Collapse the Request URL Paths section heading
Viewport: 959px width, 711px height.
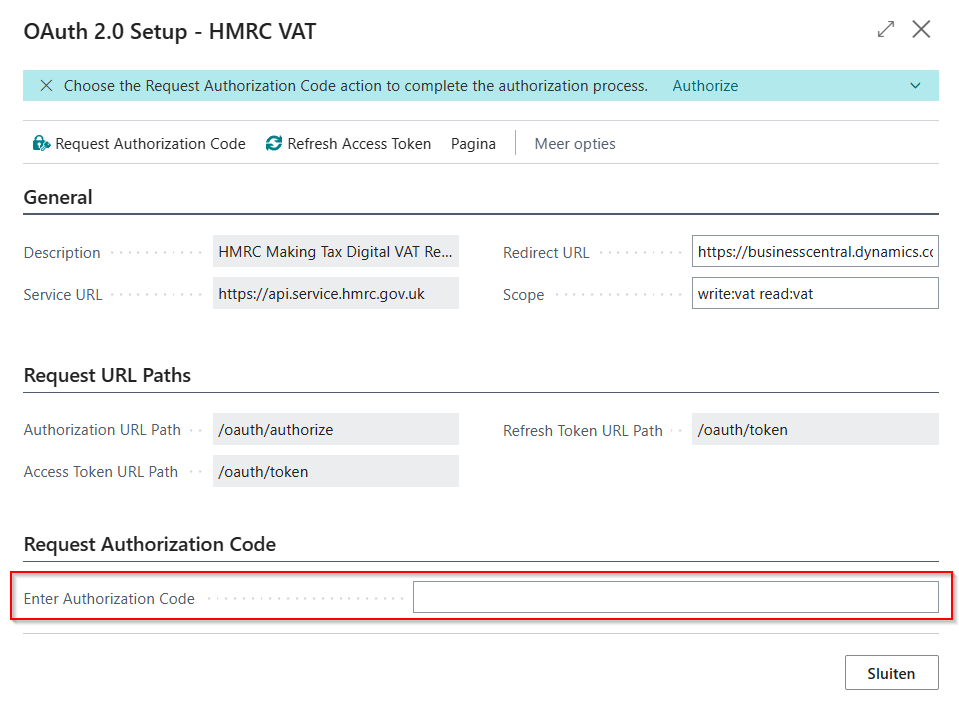107,375
